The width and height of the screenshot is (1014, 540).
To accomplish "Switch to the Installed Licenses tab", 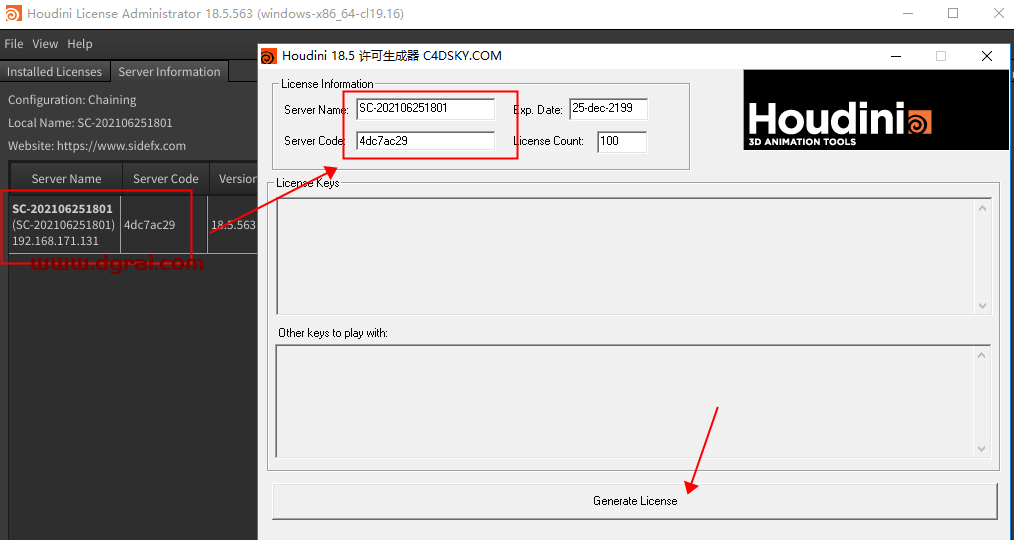I will coord(54,72).
